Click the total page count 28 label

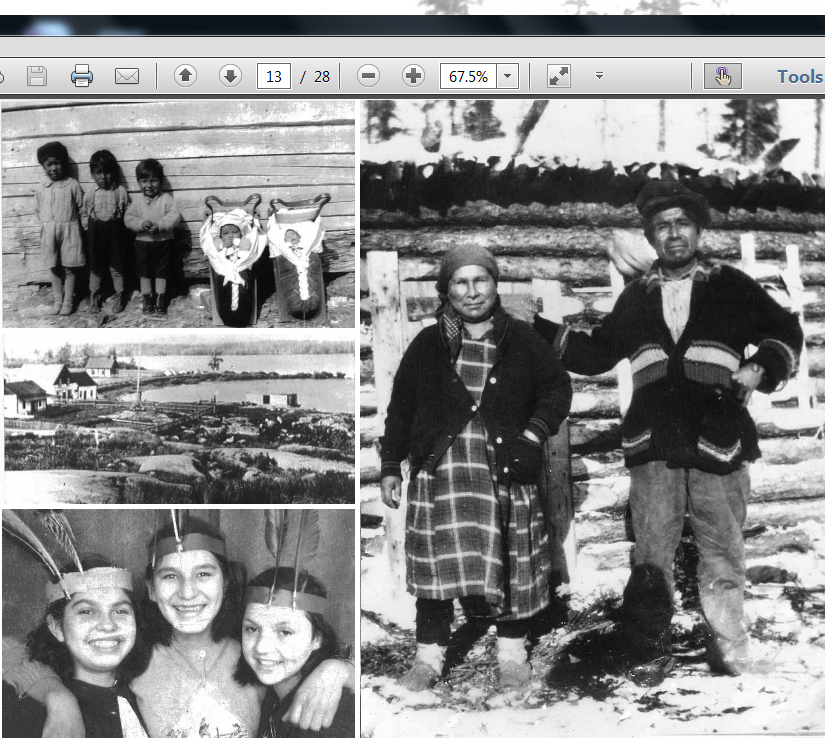tap(321, 76)
